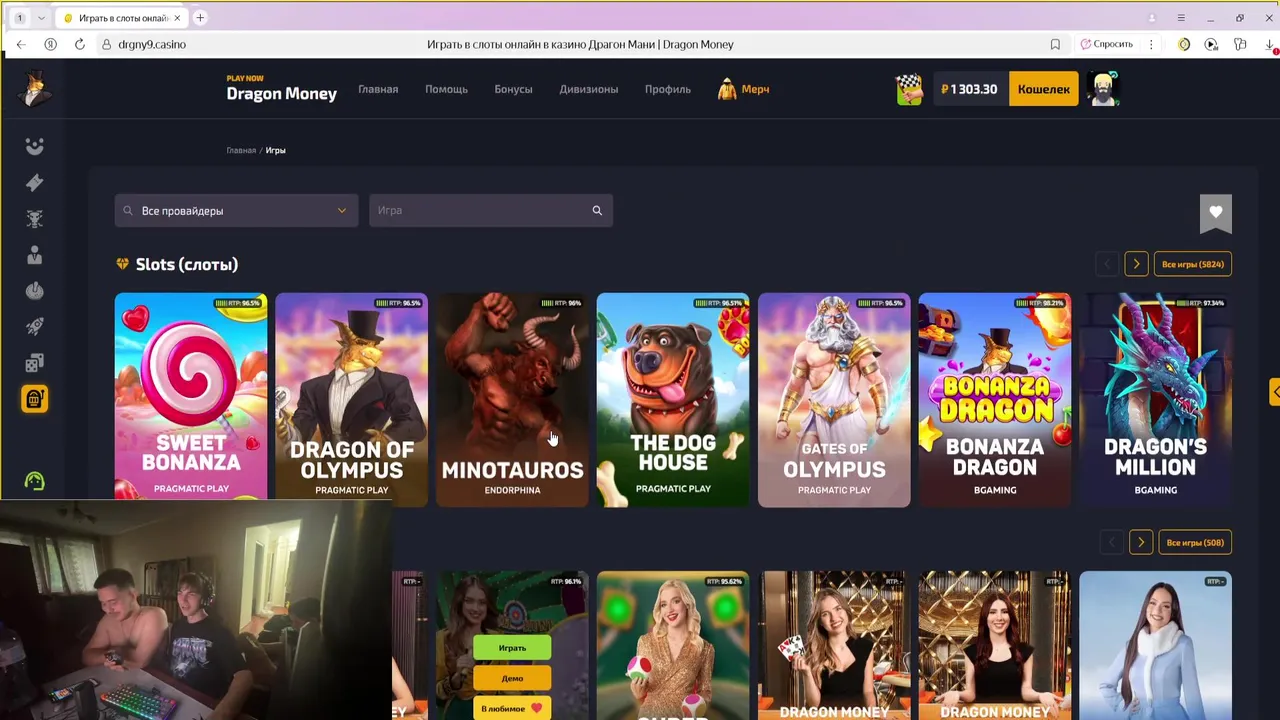
Task: Click the Главная breadcrumb link
Action: click(241, 150)
